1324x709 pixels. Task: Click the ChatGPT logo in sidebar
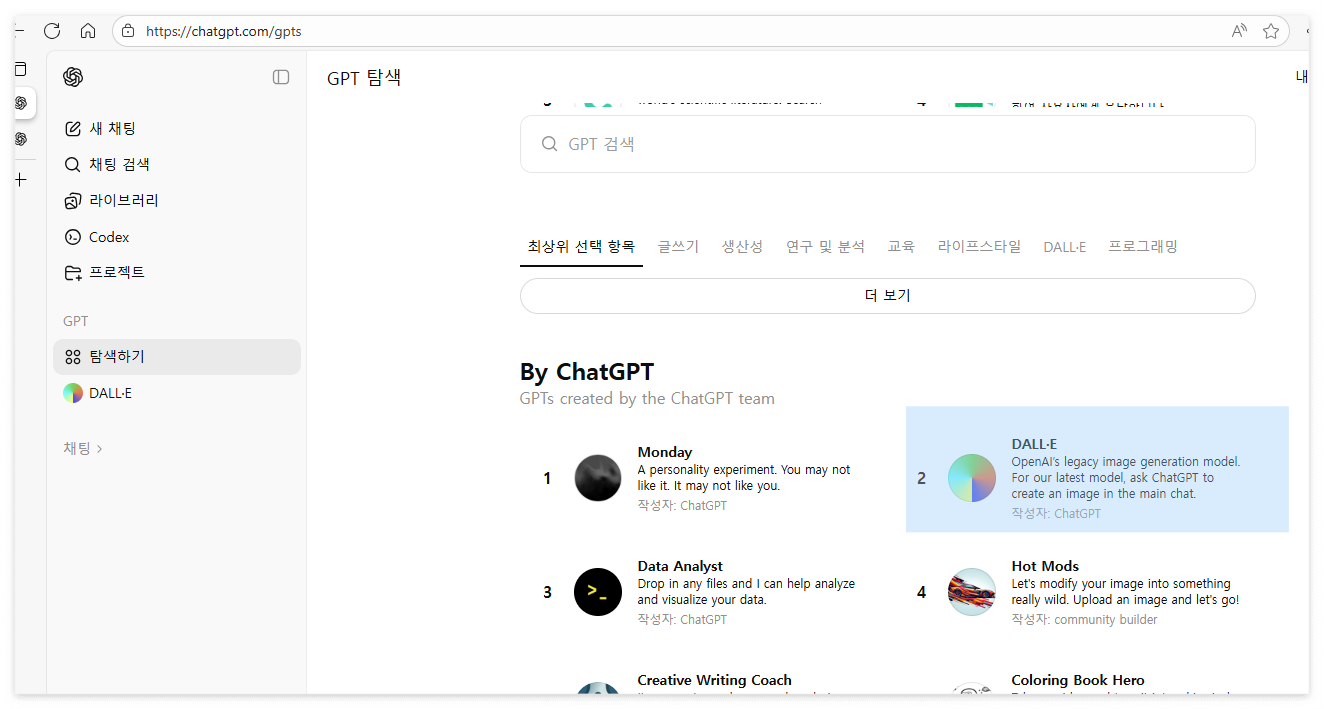click(73, 77)
